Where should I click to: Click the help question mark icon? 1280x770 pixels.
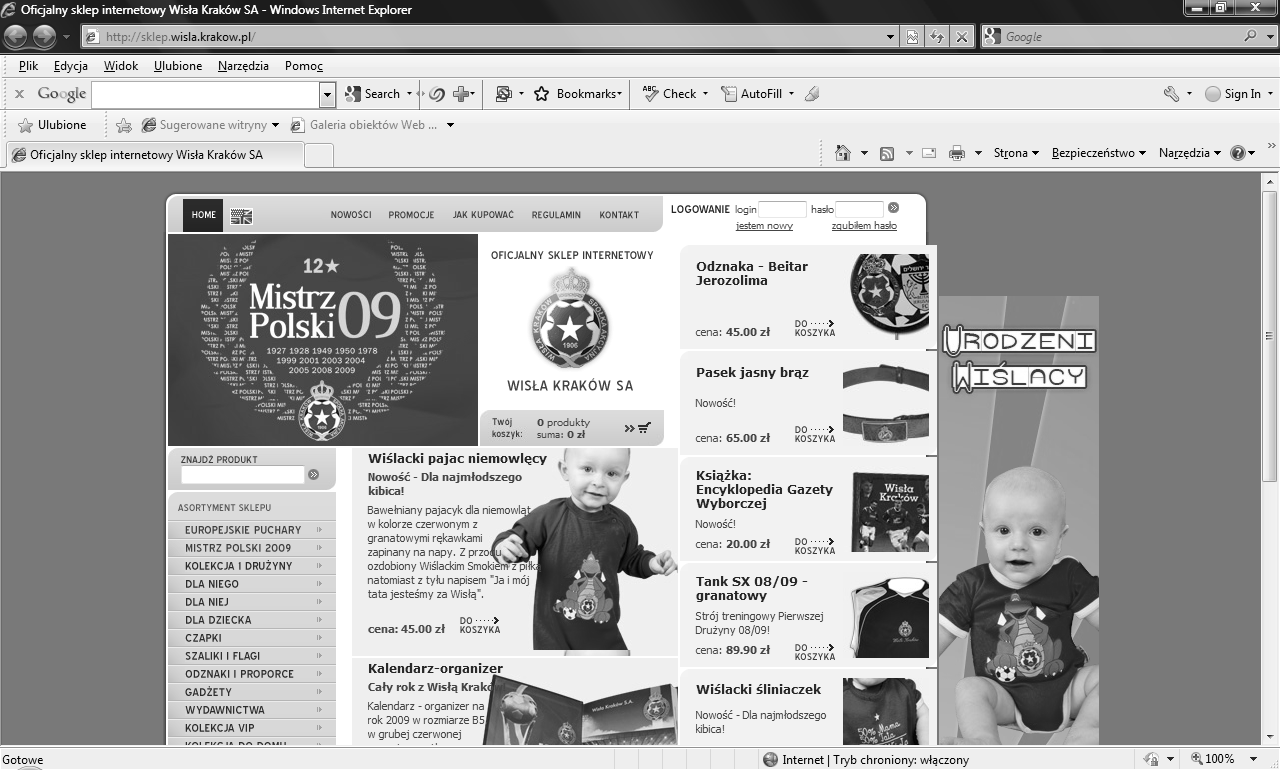pos(1238,153)
